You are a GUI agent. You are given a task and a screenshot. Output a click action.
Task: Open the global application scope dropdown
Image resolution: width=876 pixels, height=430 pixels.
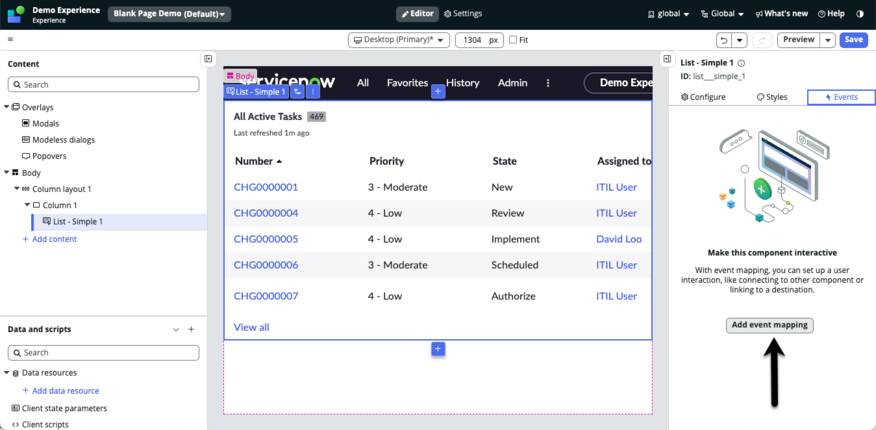pyautogui.click(x=668, y=14)
